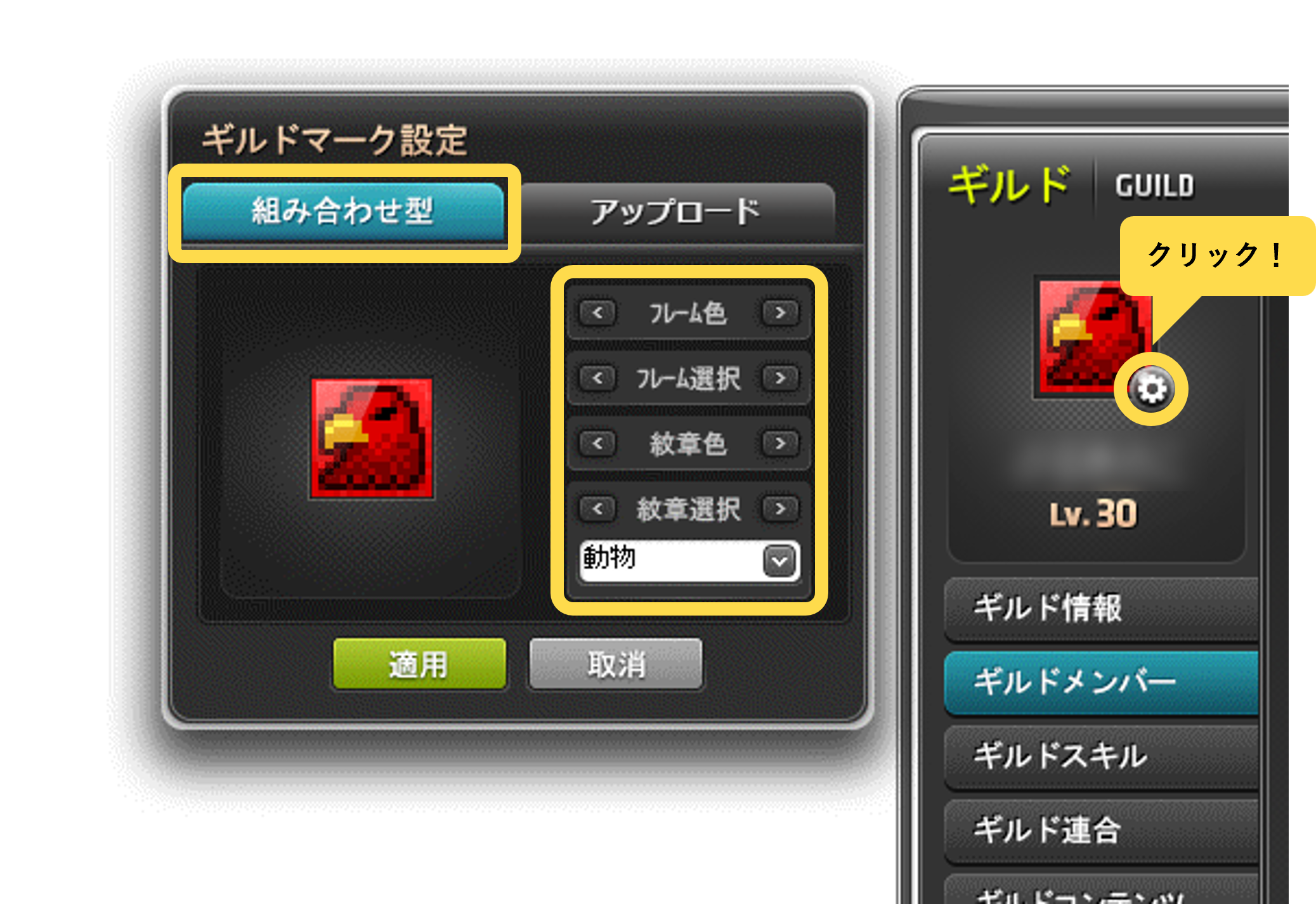The image size is (1316, 904).
Task: Open the ギルドスキル menu item
Action: click(x=1102, y=756)
